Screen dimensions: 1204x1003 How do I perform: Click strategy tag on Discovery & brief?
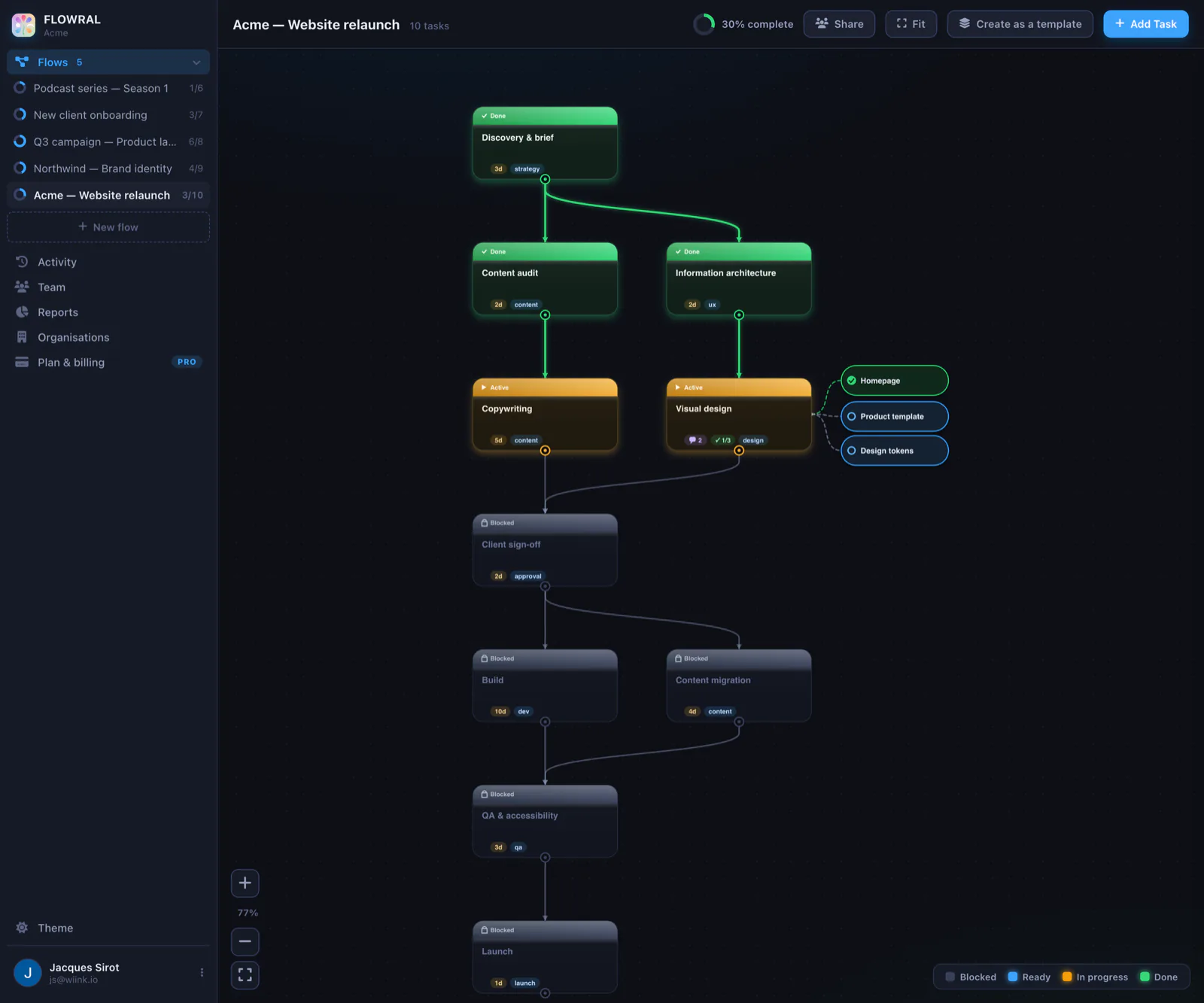pyautogui.click(x=527, y=169)
